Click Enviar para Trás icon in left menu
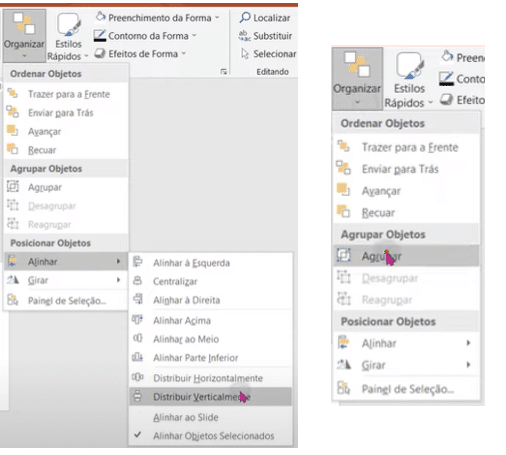This screenshot has width=506, height=455. [13, 112]
